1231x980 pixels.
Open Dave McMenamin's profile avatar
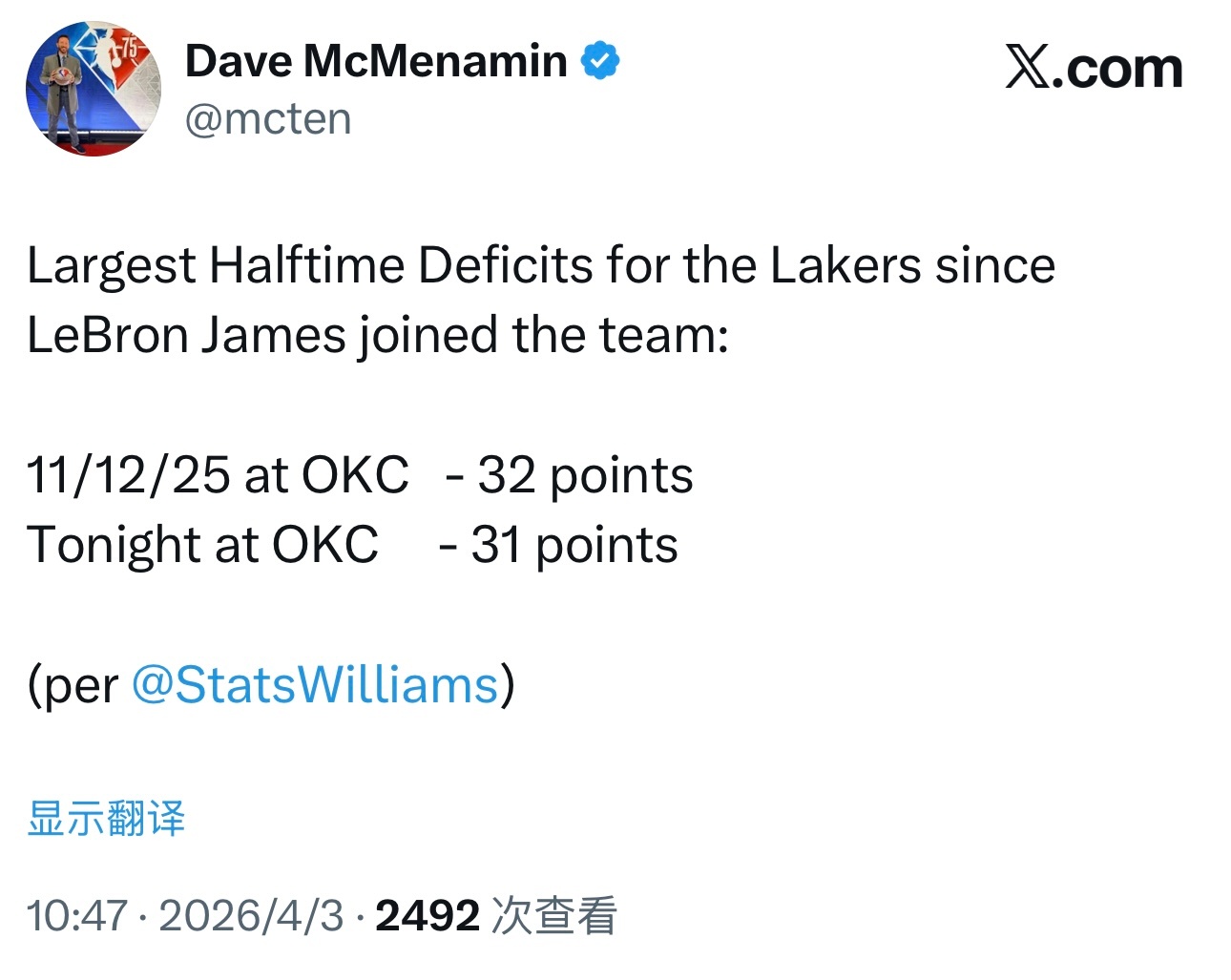tap(93, 89)
